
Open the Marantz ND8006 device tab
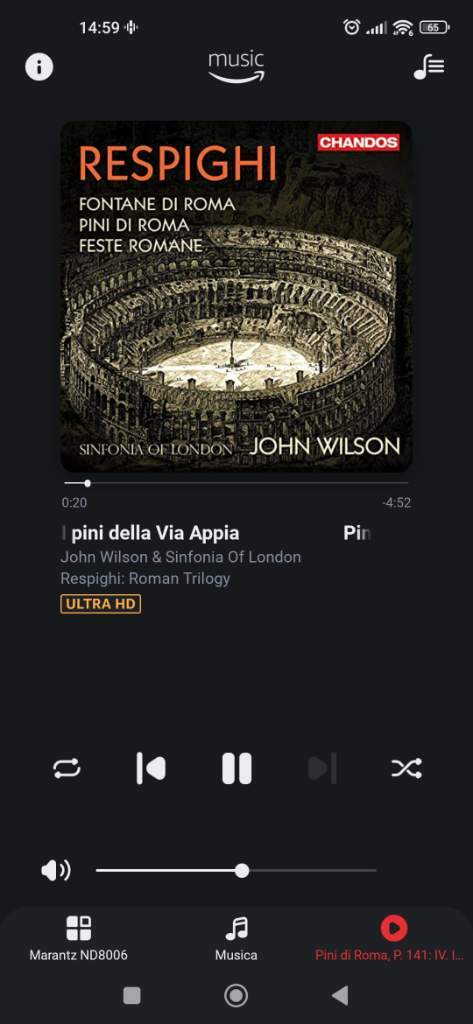click(78, 940)
